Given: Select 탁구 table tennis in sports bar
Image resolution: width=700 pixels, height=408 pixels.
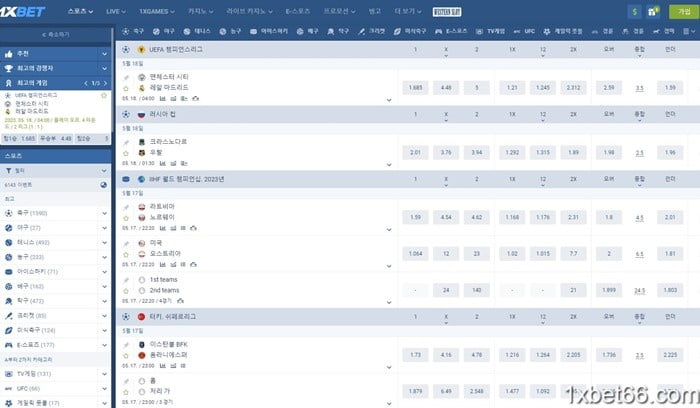Looking at the screenshot, I should (338, 31).
